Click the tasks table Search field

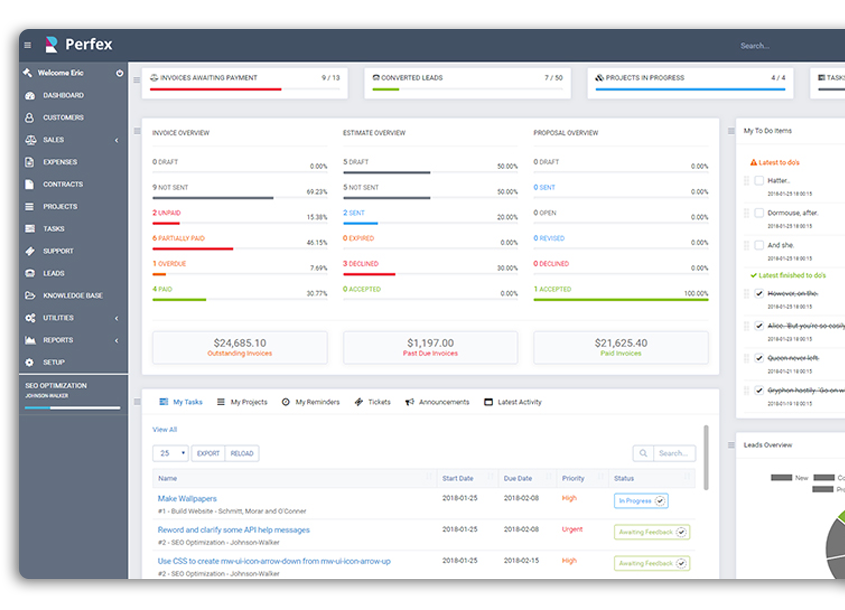point(673,453)
